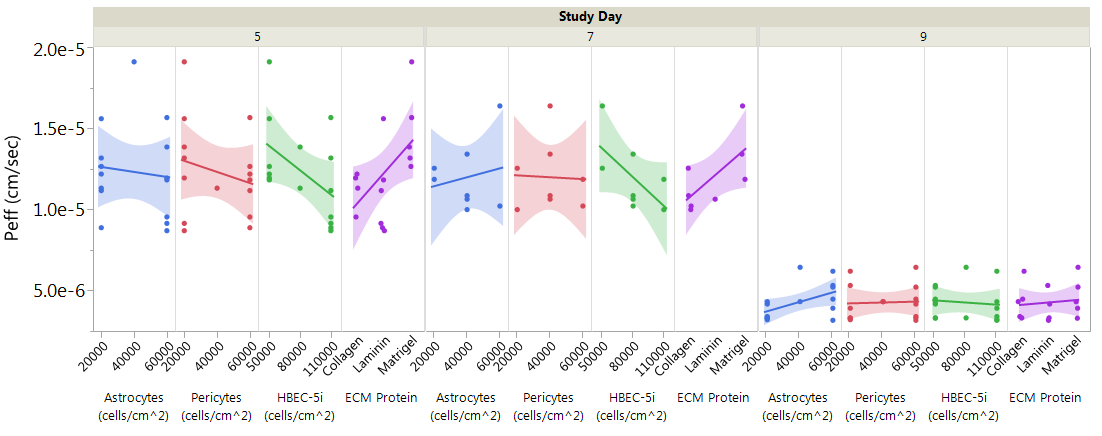Click the Study Day header bar
The width and height of the screenshot is (1102, 436).
pos(590,16)
